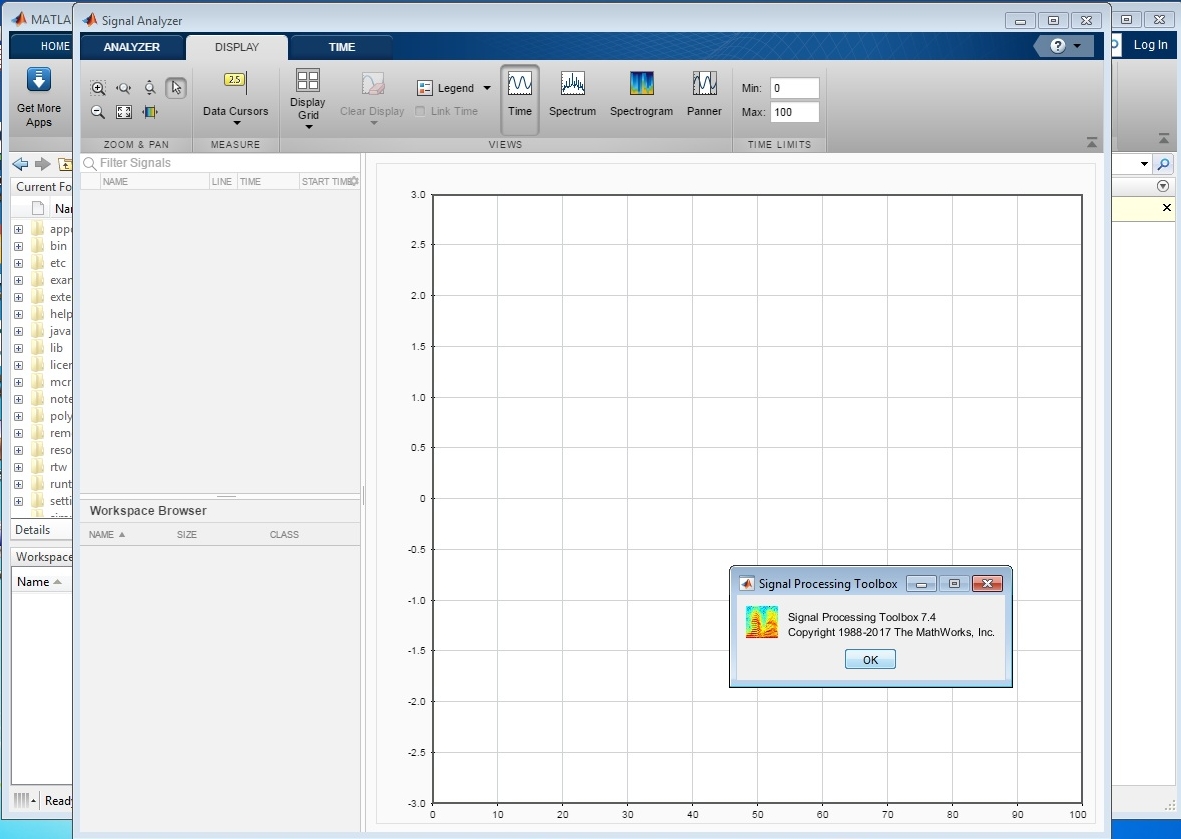Check the Link Time checkbox
The height and width of the screenshot is (839, 1181).
point(420,111)
